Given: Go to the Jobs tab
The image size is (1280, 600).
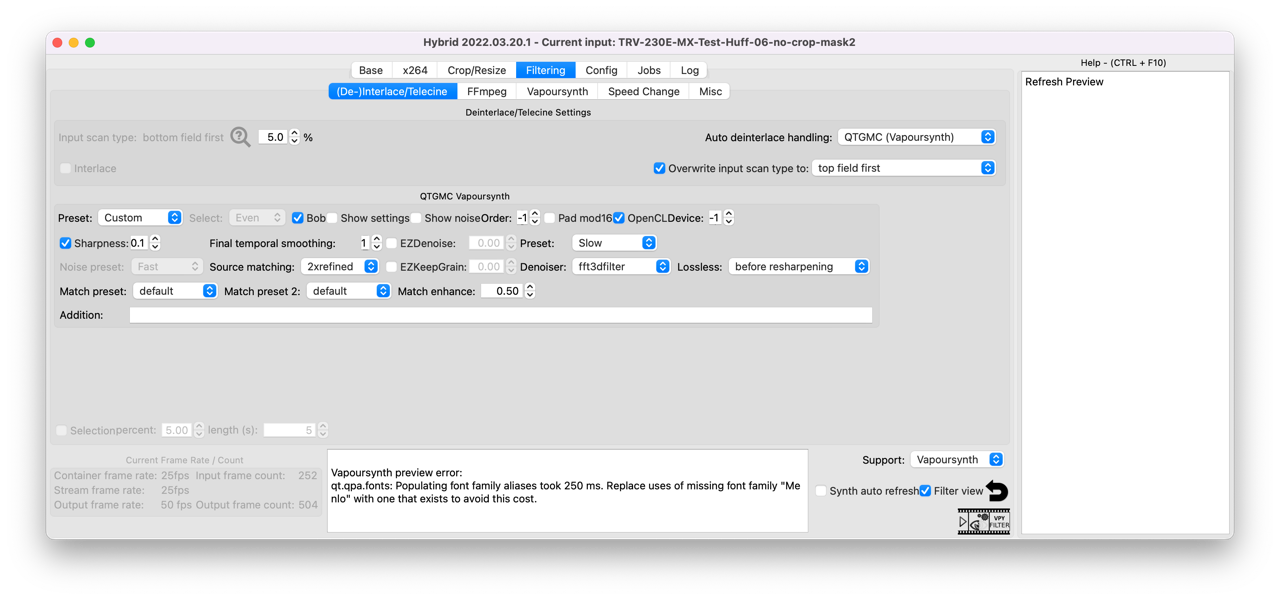Looking at the screenshot, I should tap(649, 70).
